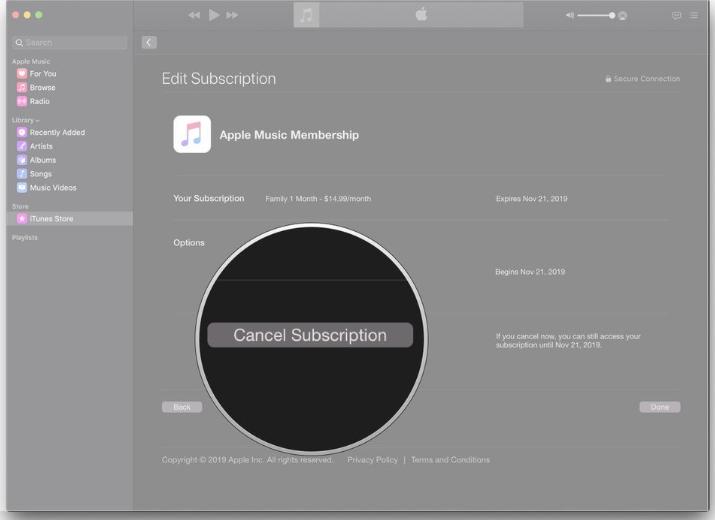Click the 'If you cancel now' notice text
The width and height of the screenshot is (715, 520).
pos(568,340)
